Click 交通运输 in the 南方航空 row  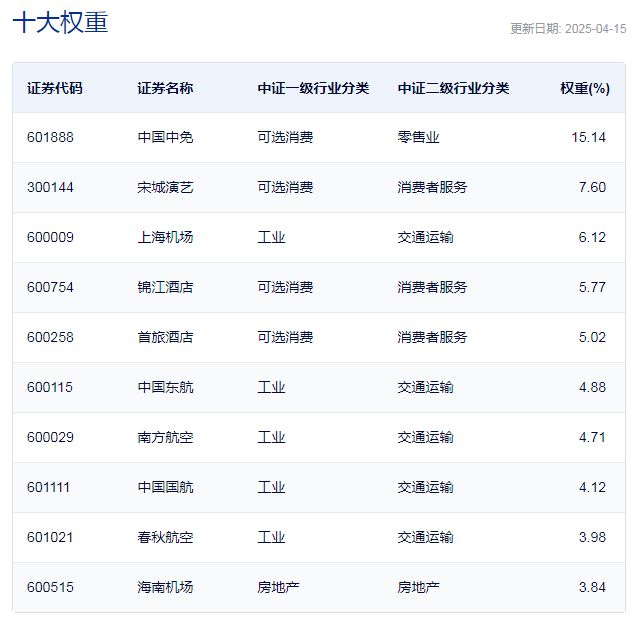coord(425,437)
